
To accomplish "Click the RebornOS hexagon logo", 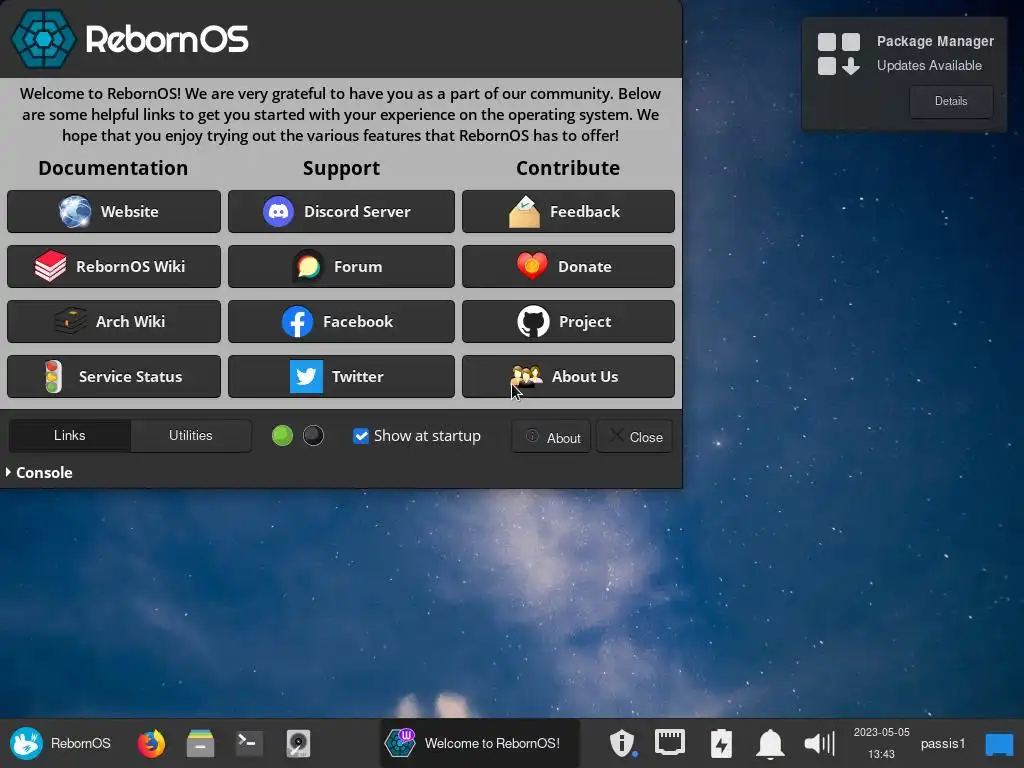I will click(x=44, y=39).
